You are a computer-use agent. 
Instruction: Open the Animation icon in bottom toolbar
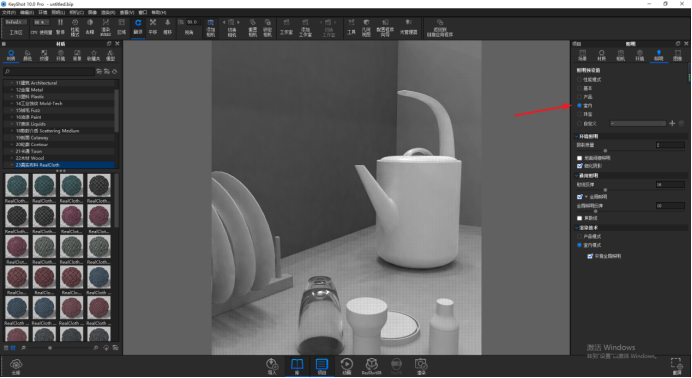(346, 364)
